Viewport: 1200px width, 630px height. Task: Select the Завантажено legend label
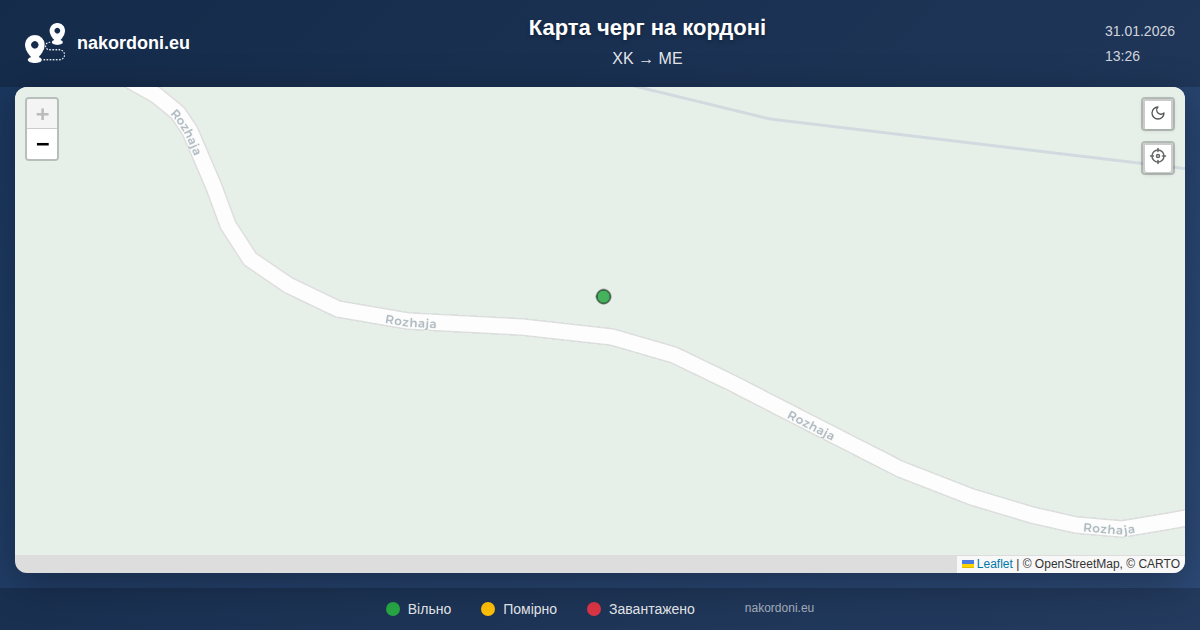click(651, 609)
